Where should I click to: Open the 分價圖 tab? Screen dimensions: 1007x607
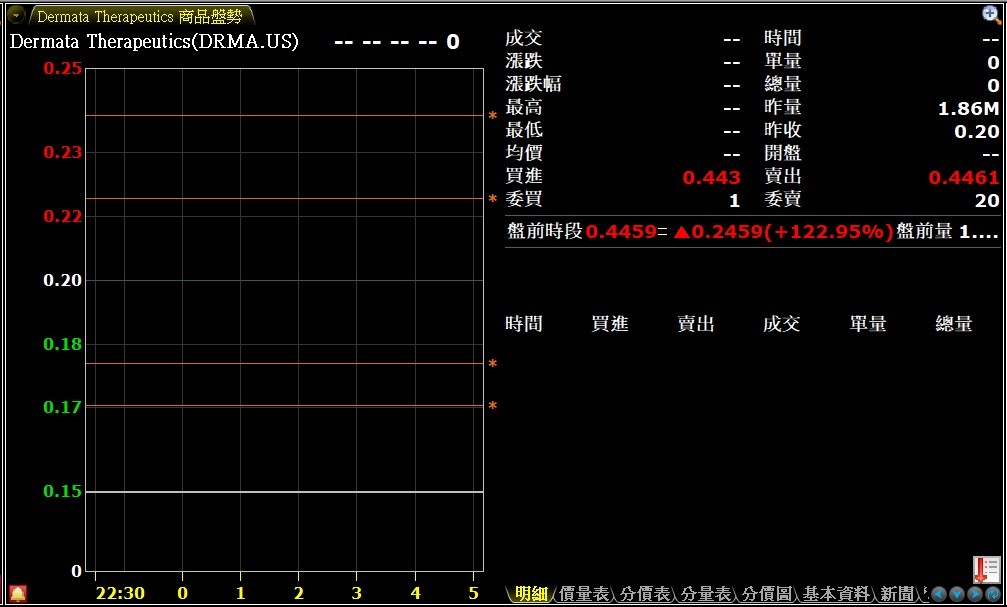pos(767,594)
